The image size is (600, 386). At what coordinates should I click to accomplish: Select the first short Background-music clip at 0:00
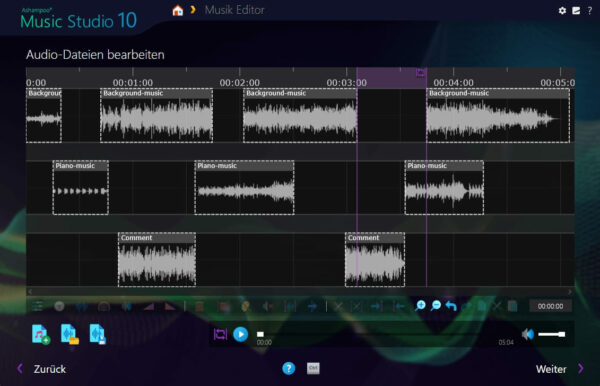pyautogui.click(x=44, y=116)
